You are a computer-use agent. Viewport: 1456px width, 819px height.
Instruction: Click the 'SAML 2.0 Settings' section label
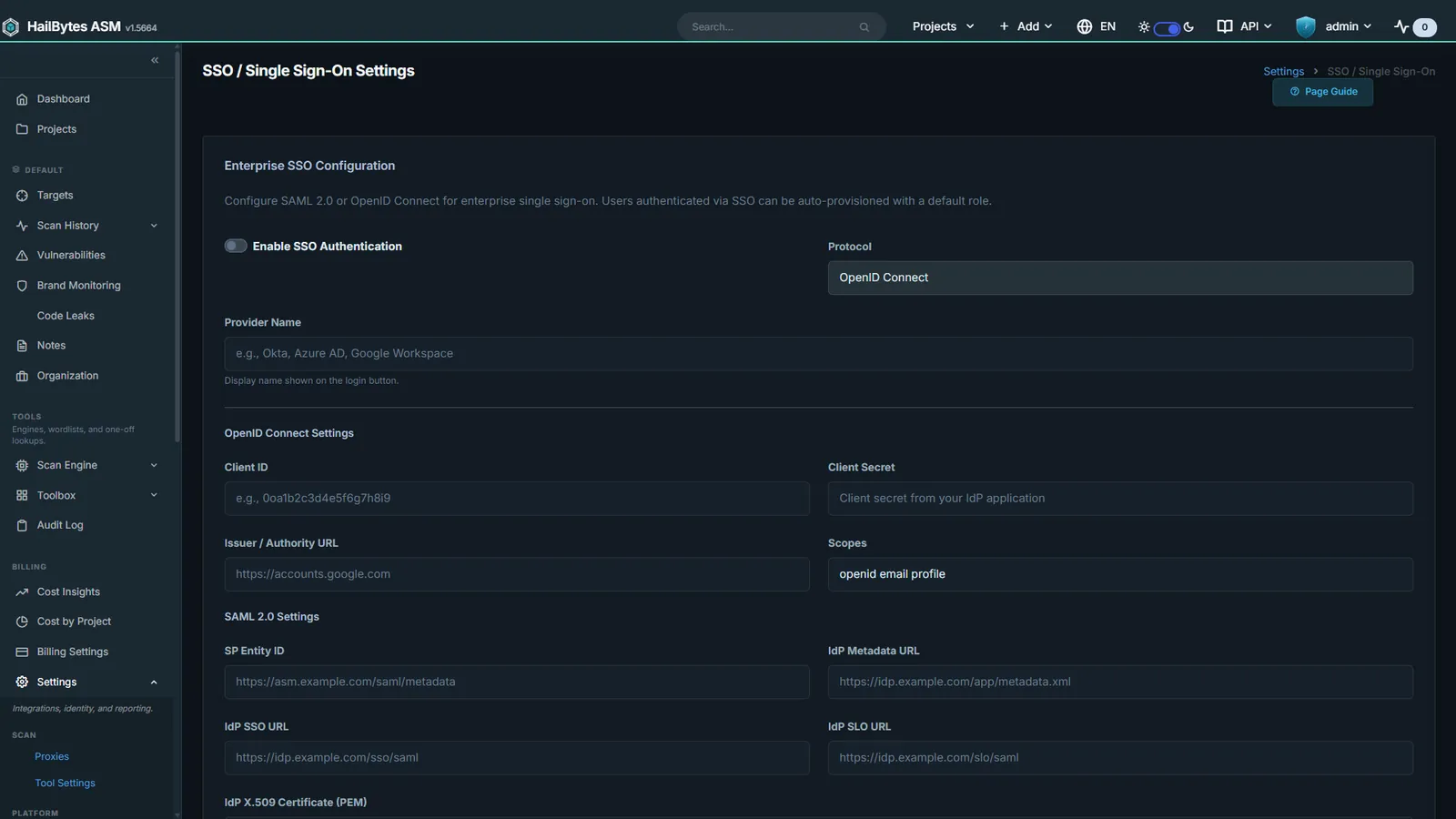coord(271,617)
